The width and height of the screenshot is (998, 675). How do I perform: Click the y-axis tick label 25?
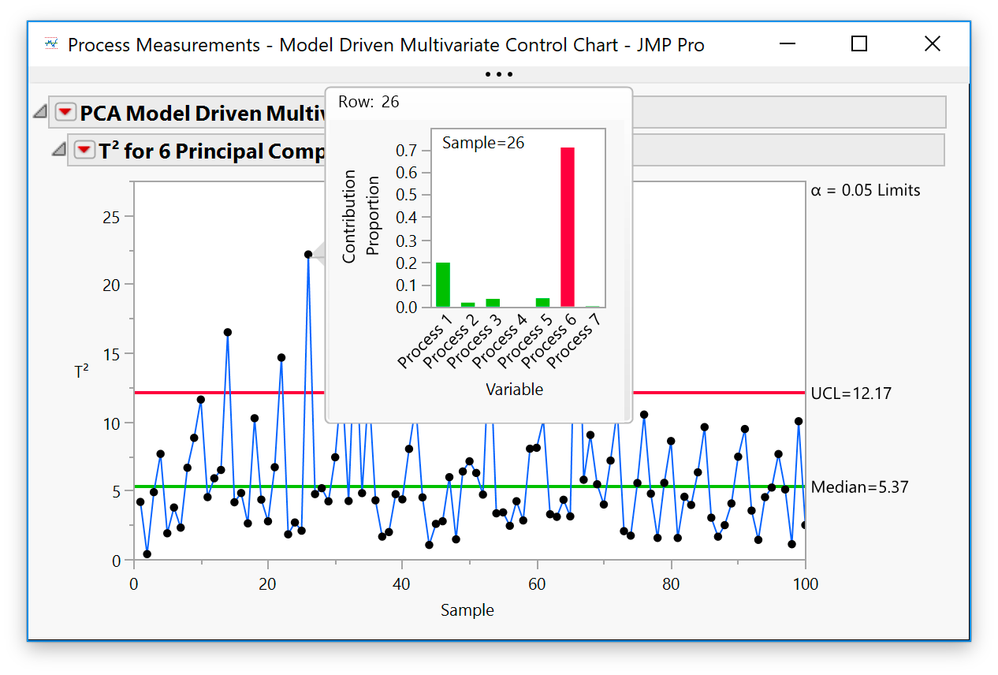(x=111, y=218)
